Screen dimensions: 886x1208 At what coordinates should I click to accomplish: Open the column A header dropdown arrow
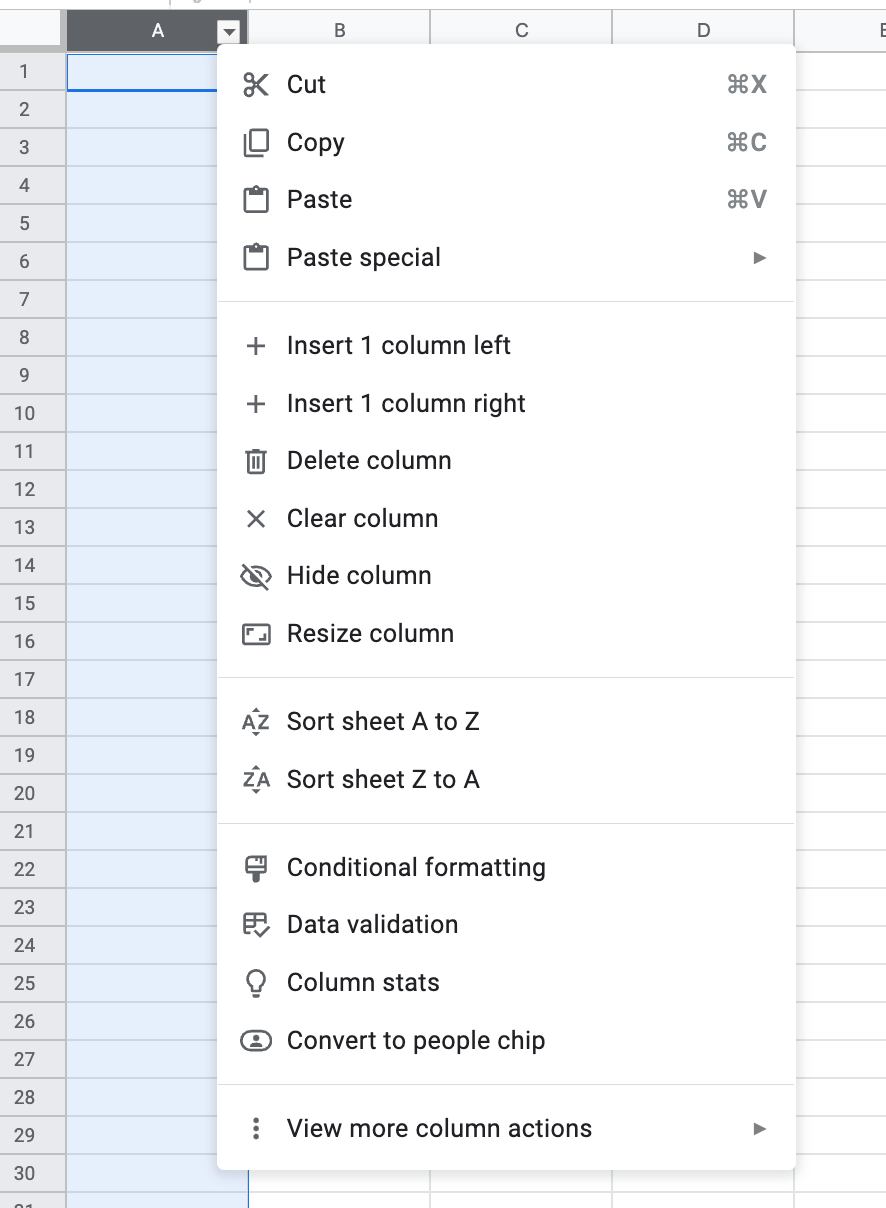(x=230, y=32)
